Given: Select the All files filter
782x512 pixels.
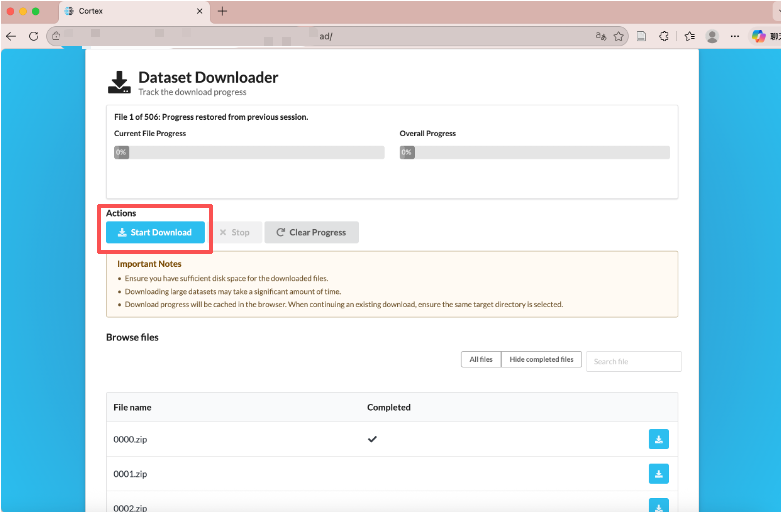Looking at the screenshot, I should tap(480, 360).
